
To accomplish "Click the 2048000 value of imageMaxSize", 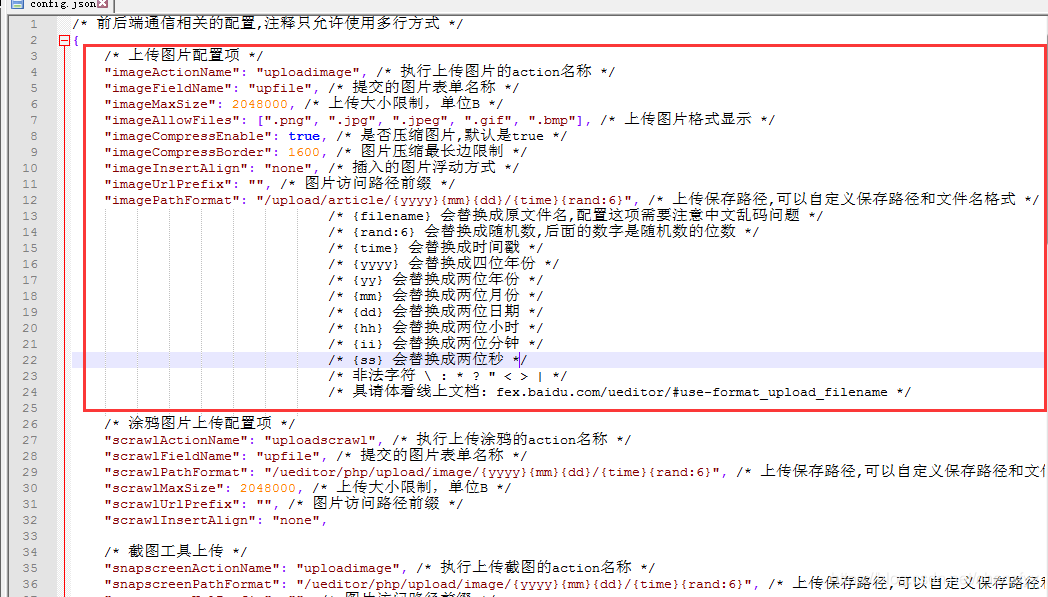I will click(x=260, y=104).
